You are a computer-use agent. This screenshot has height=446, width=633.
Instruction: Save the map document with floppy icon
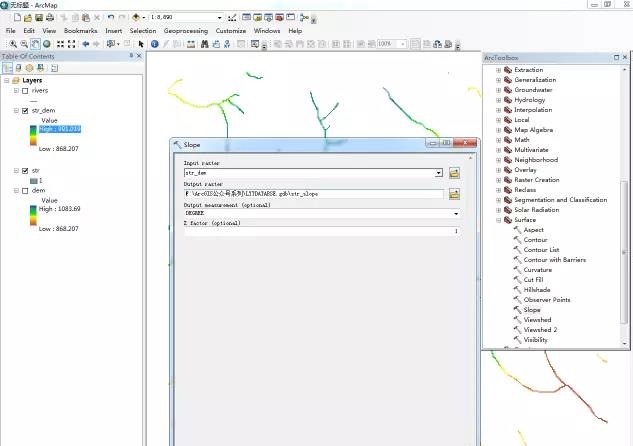click(x=39, y=17)
